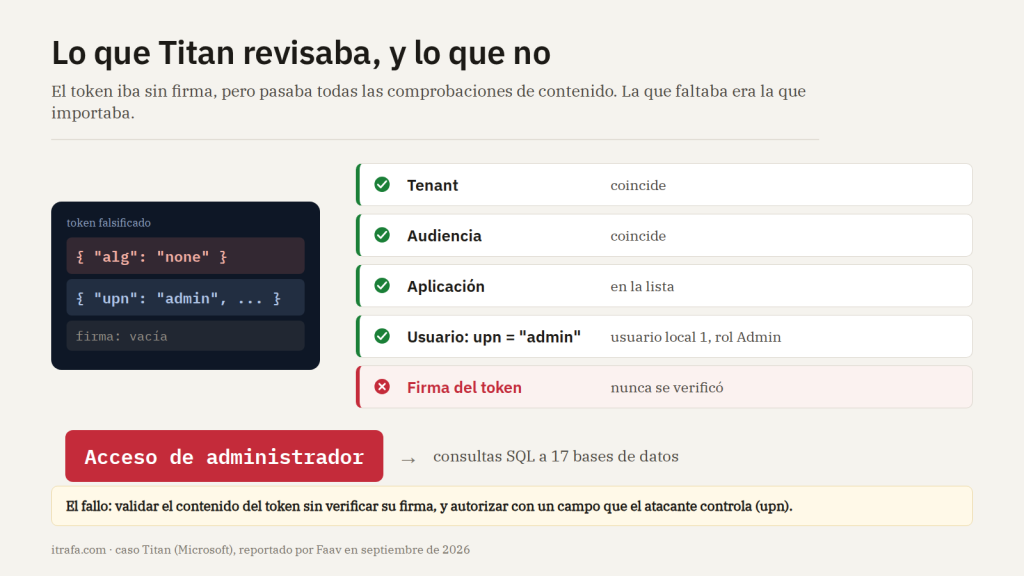This screenshot has width=1024, height=576.
Task: Click the itrafa.com footer source line
Action: click(261, 550)
